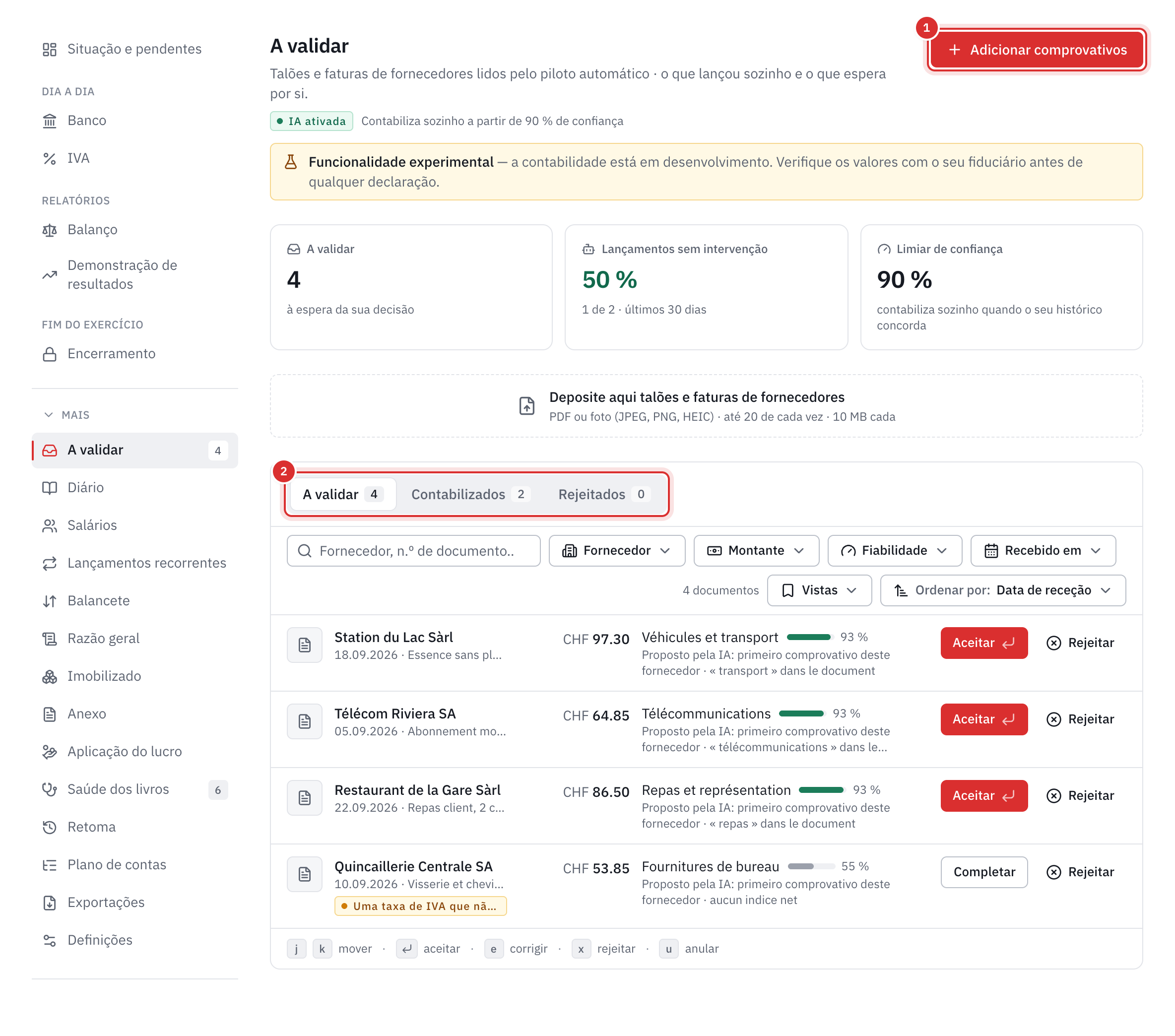Viewport: 1175px width, 1036px height.
Task: Open Demonstração de resultados
Action: tap(134, 275)
